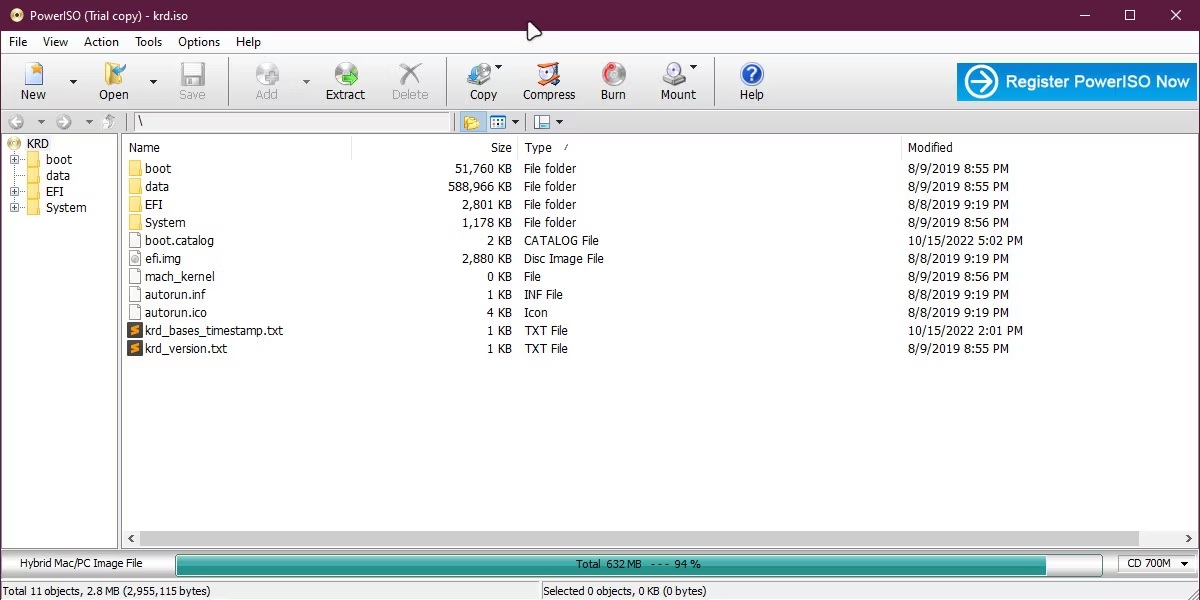Click the Register PowerISO Now banner
The width and height of the screenshot is (1200, 600).
click(x=1076, y=82)
